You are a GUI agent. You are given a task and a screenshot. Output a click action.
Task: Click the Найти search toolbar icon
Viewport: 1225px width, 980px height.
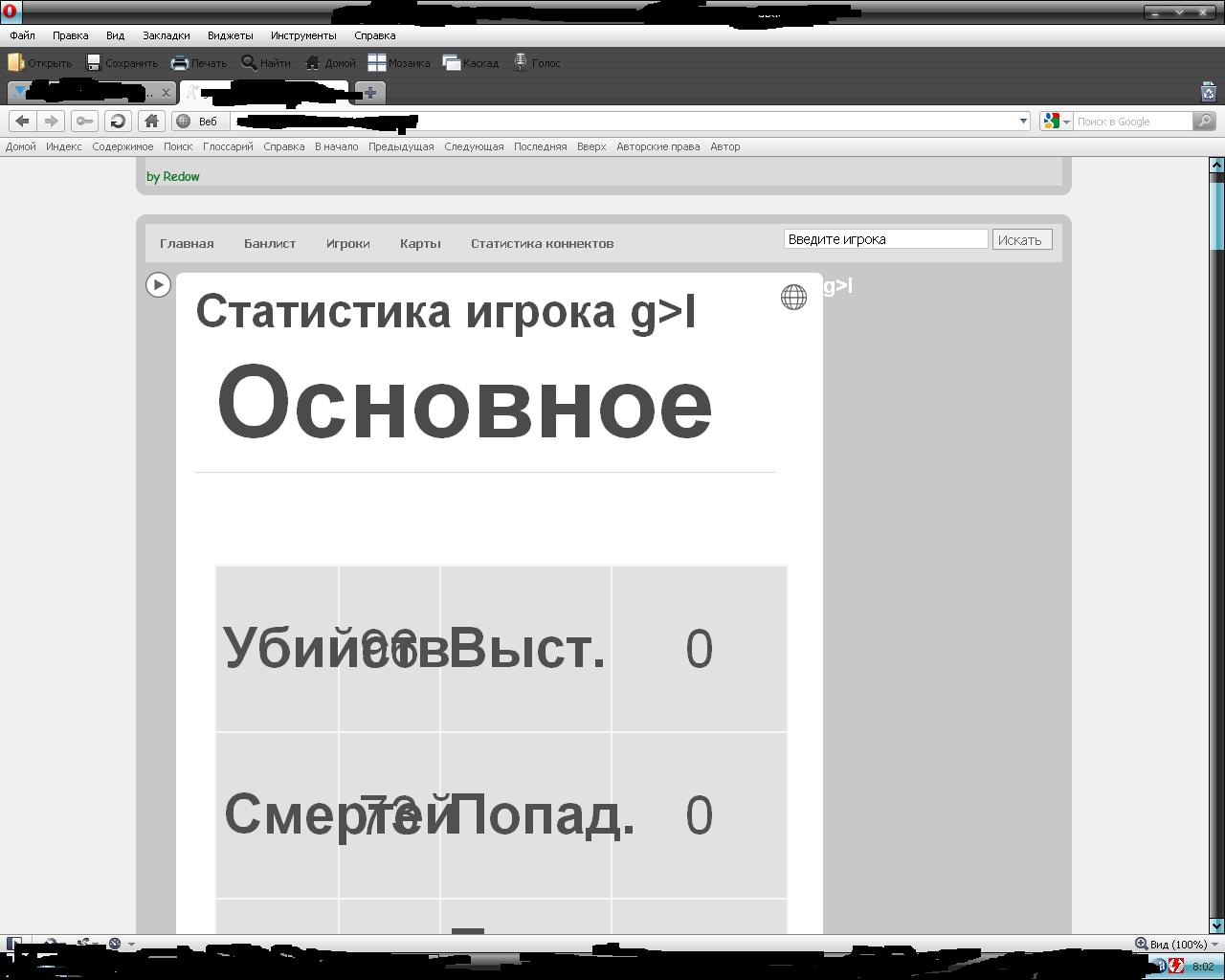[249, 62]
